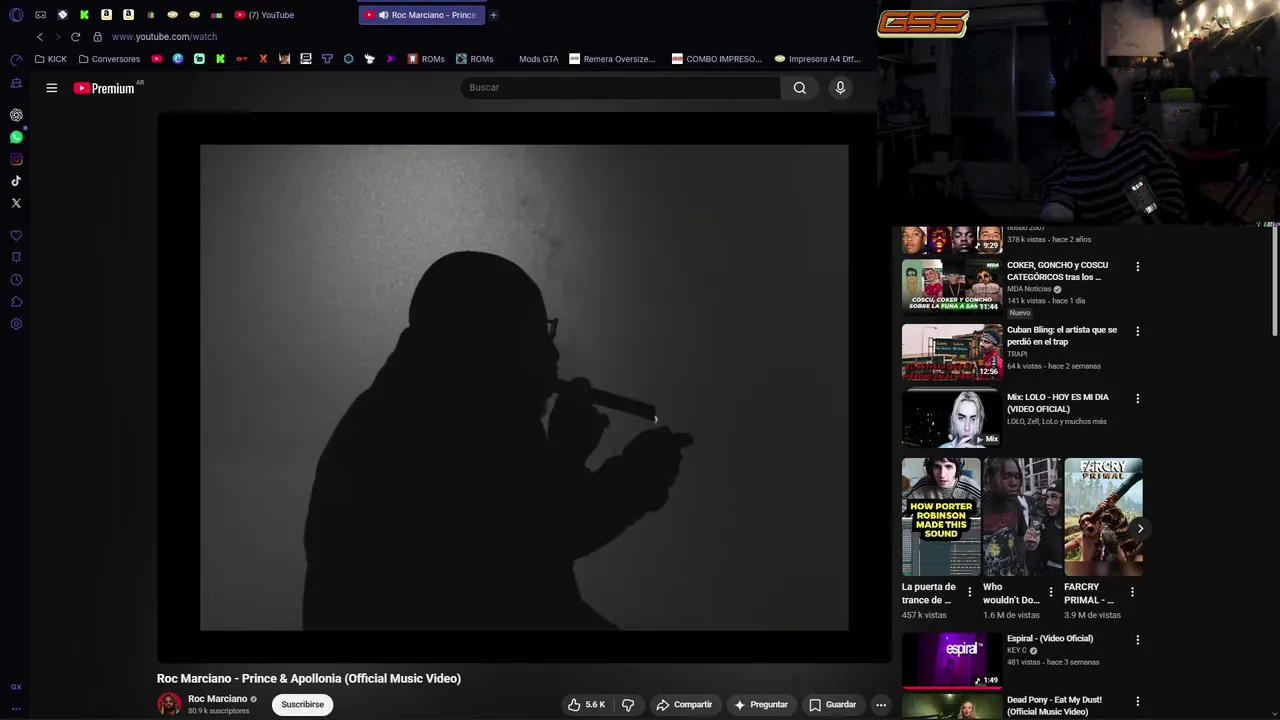Open options for La puerta de trance short
This screenshot has height=720, width=1280.
click(969, 592)
